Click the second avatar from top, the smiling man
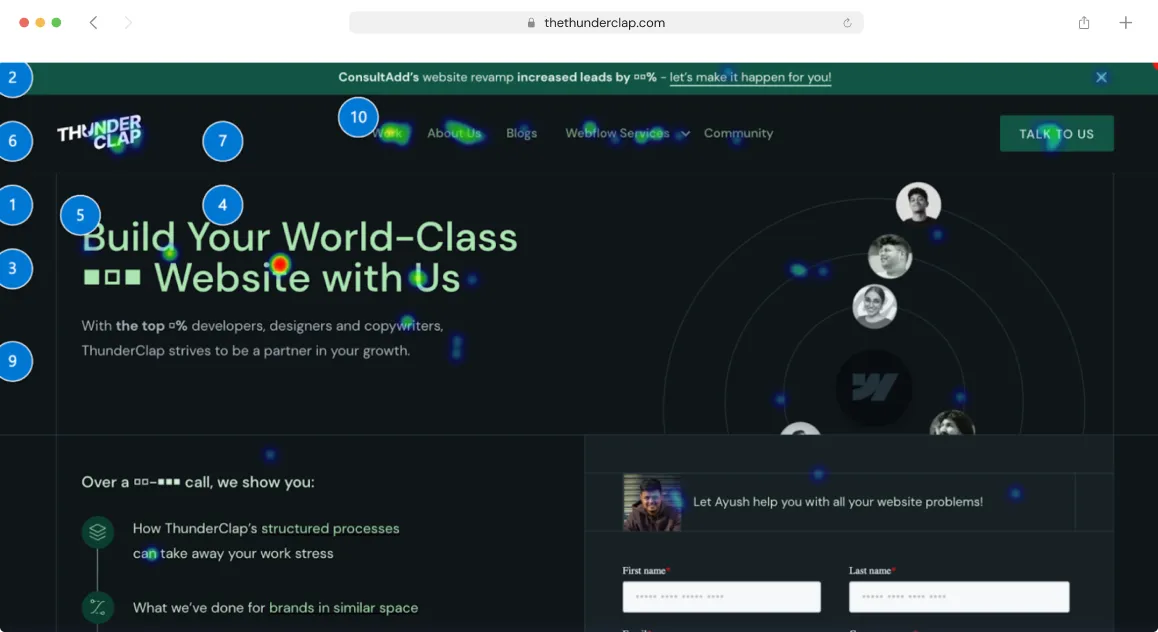Viewport: 1158px width, 632px height. click(x=890, y=256)
